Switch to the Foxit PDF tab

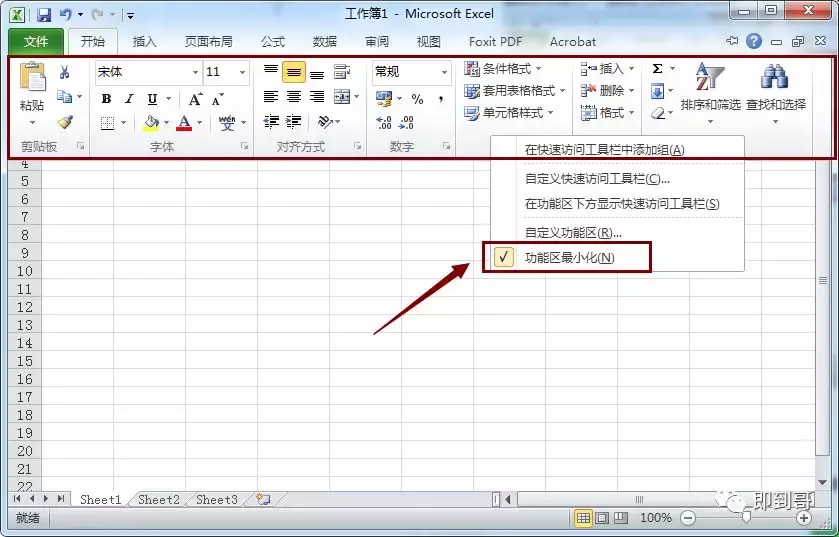[495, 42]
